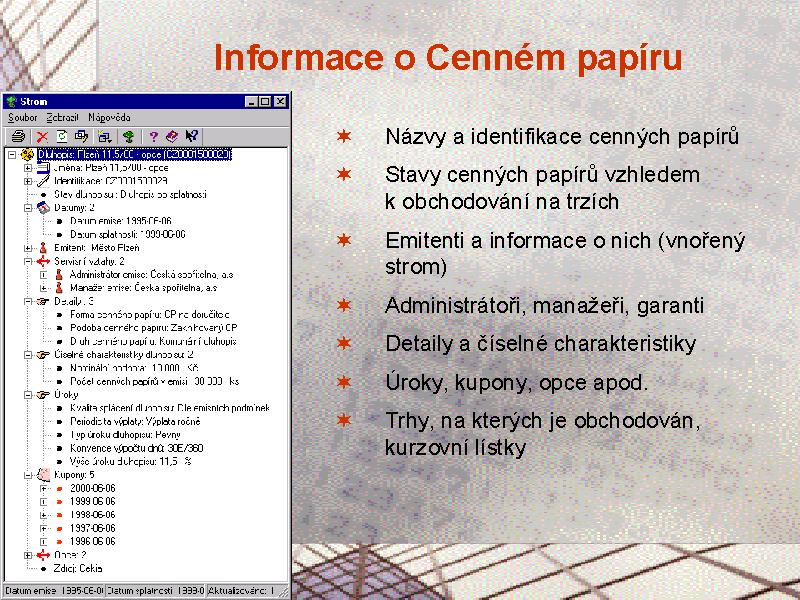The width and height of the screenshot is (800, 600).
Task: Select the Konvence výpočtu dnů row
Action: coord(137,448)
